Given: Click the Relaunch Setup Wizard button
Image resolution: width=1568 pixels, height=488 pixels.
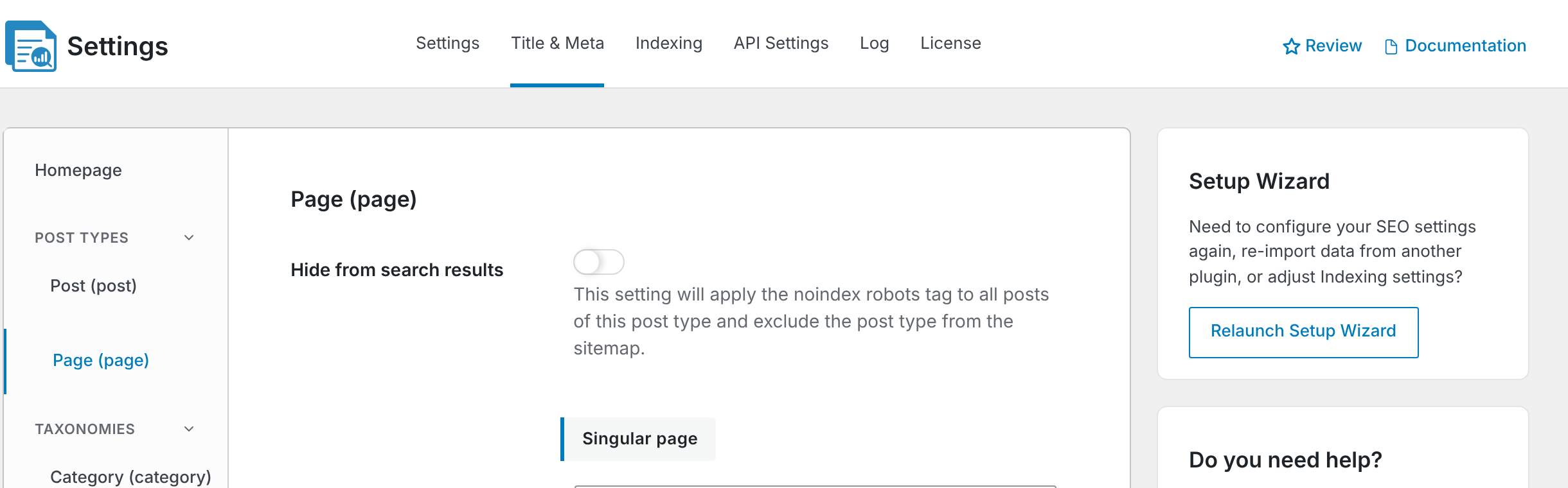Looking at the screenshot, I should 1304,332.
